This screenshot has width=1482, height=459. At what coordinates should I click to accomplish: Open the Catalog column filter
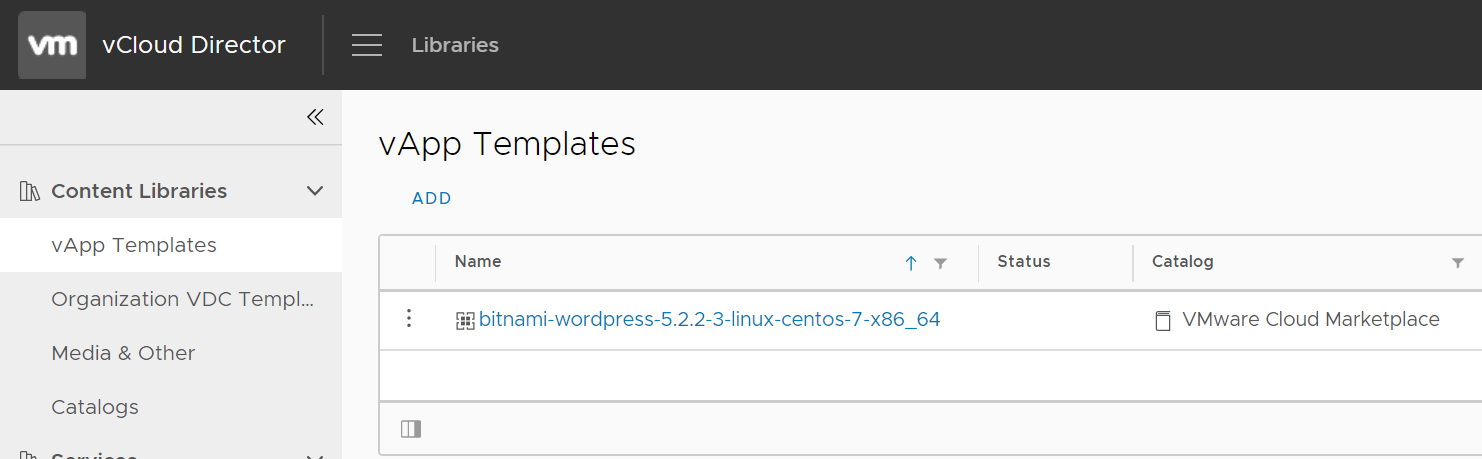click(x=1458, y=263)
